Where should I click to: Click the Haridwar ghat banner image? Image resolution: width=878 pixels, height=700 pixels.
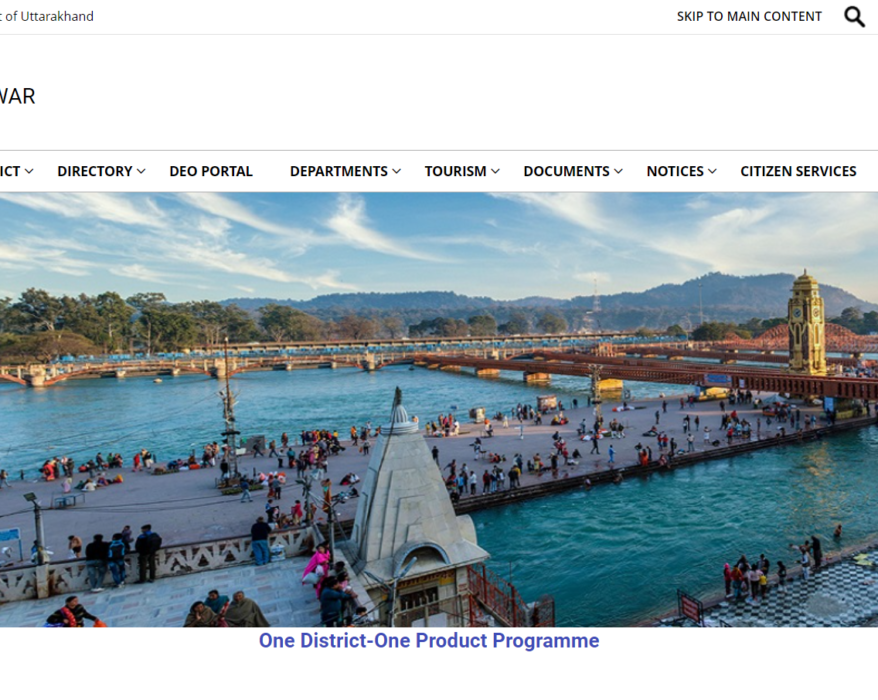[439, 410]
